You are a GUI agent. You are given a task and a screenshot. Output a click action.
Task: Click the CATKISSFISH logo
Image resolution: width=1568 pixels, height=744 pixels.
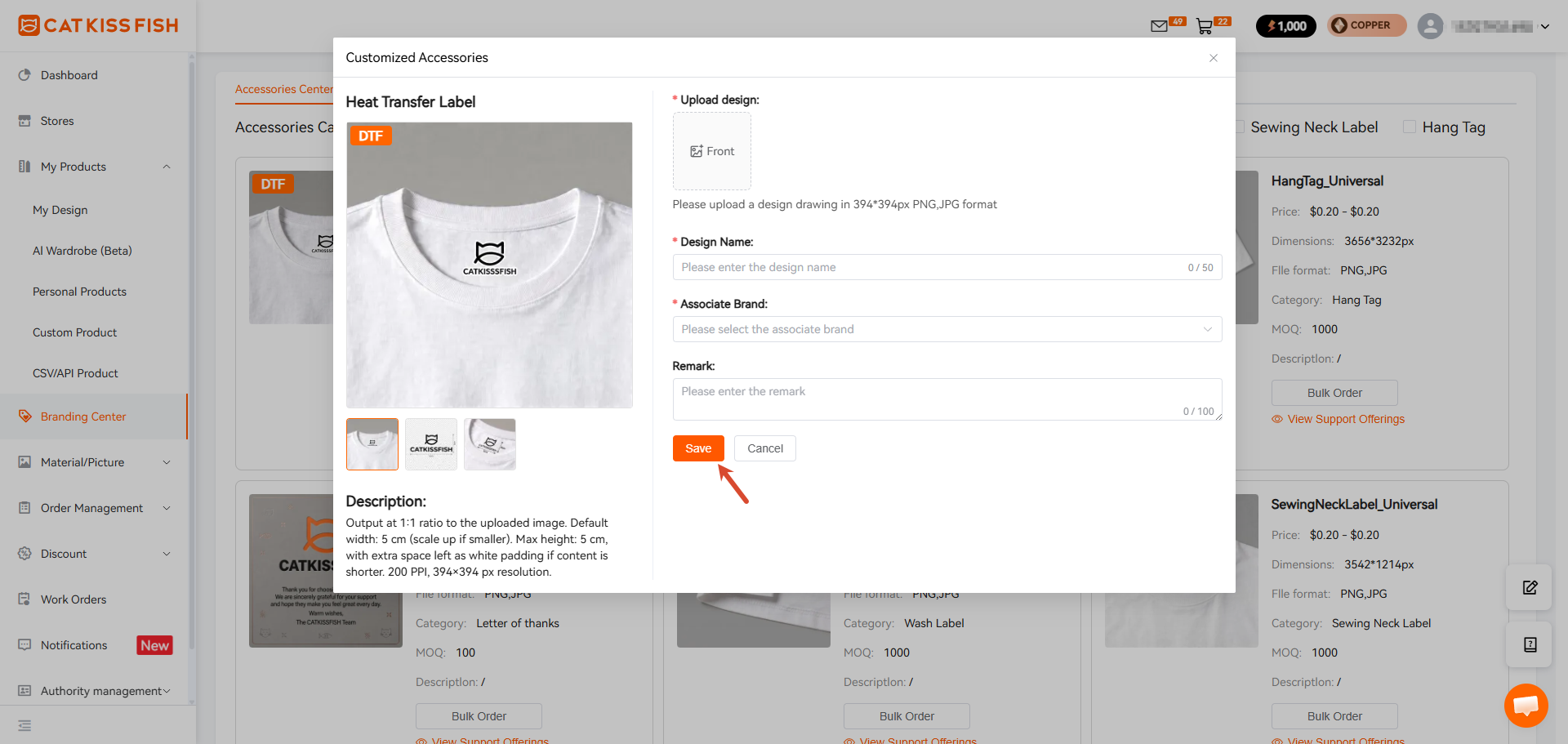(98, 25)
